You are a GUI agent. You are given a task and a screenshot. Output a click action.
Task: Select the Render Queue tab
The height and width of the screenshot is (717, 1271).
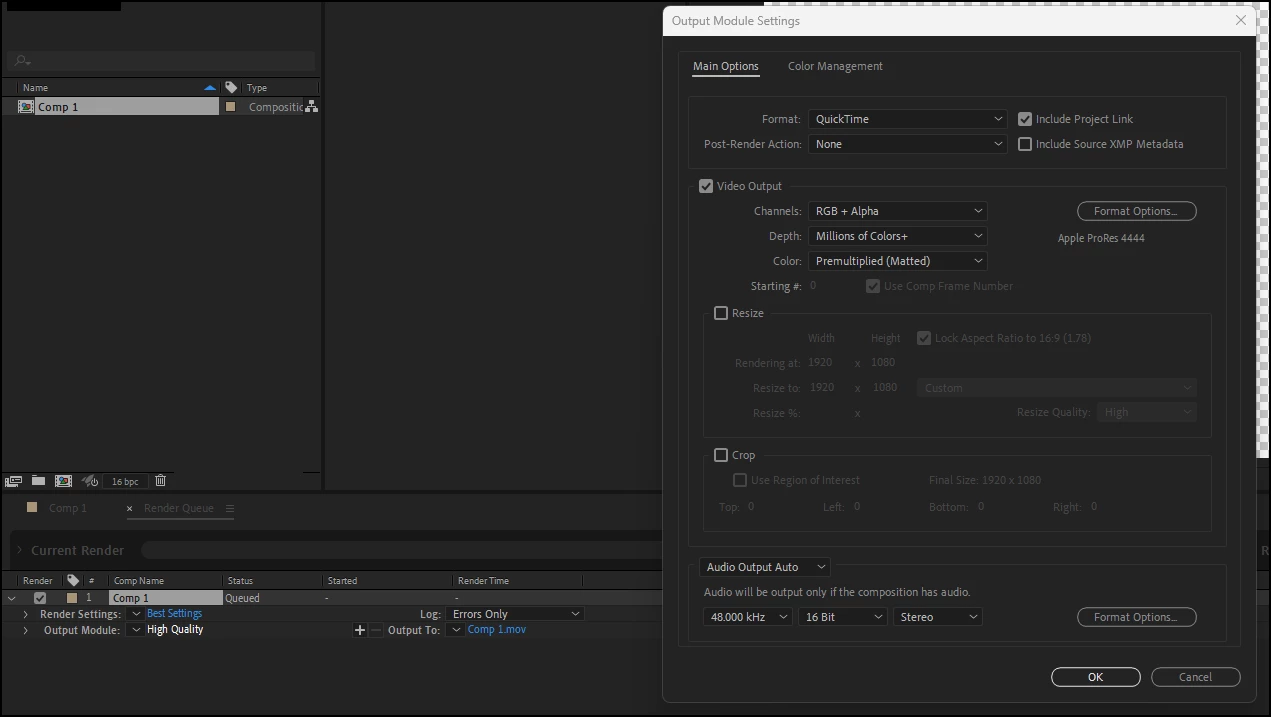(179, 508)
